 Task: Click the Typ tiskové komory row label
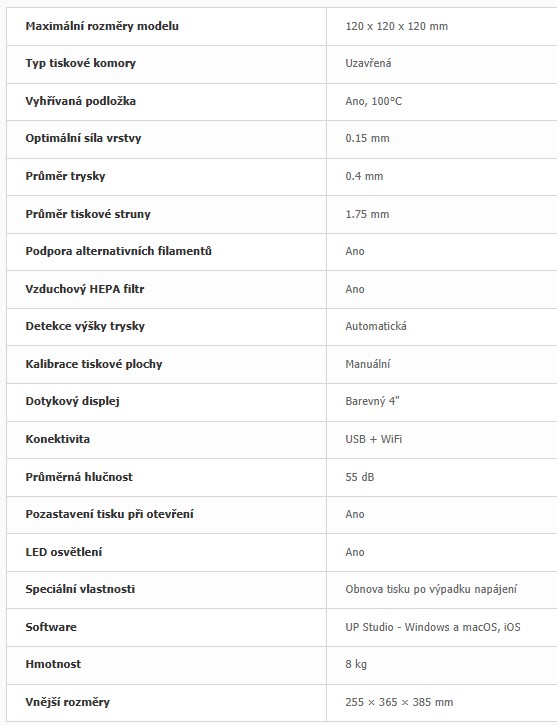(80, 63)
